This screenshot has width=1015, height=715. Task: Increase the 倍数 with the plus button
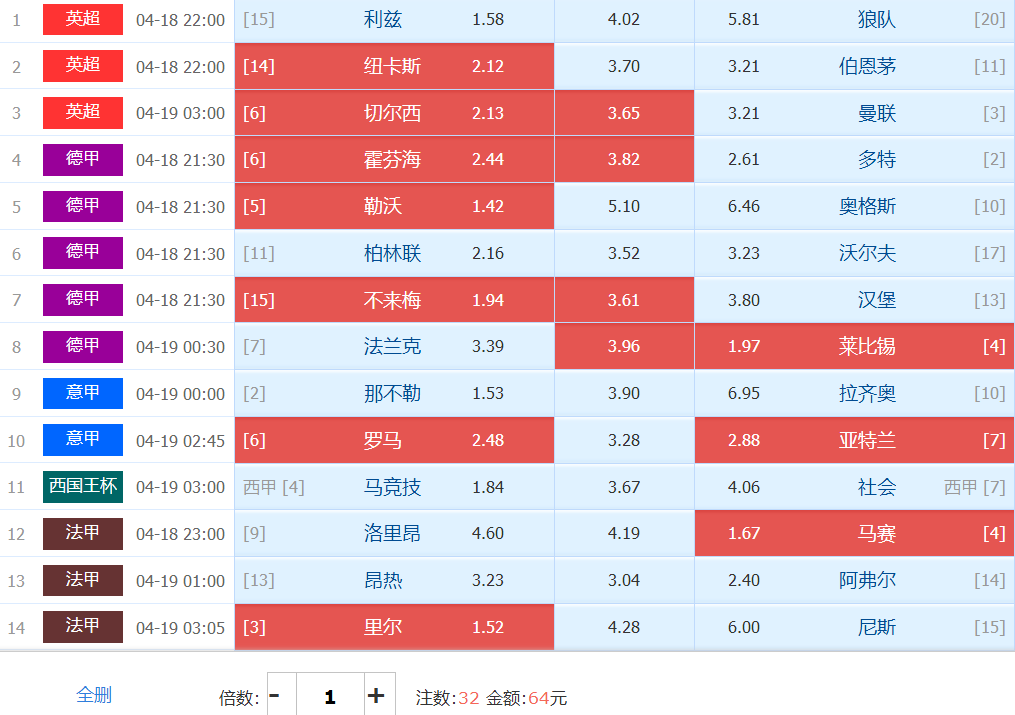(x=376, y=696)
